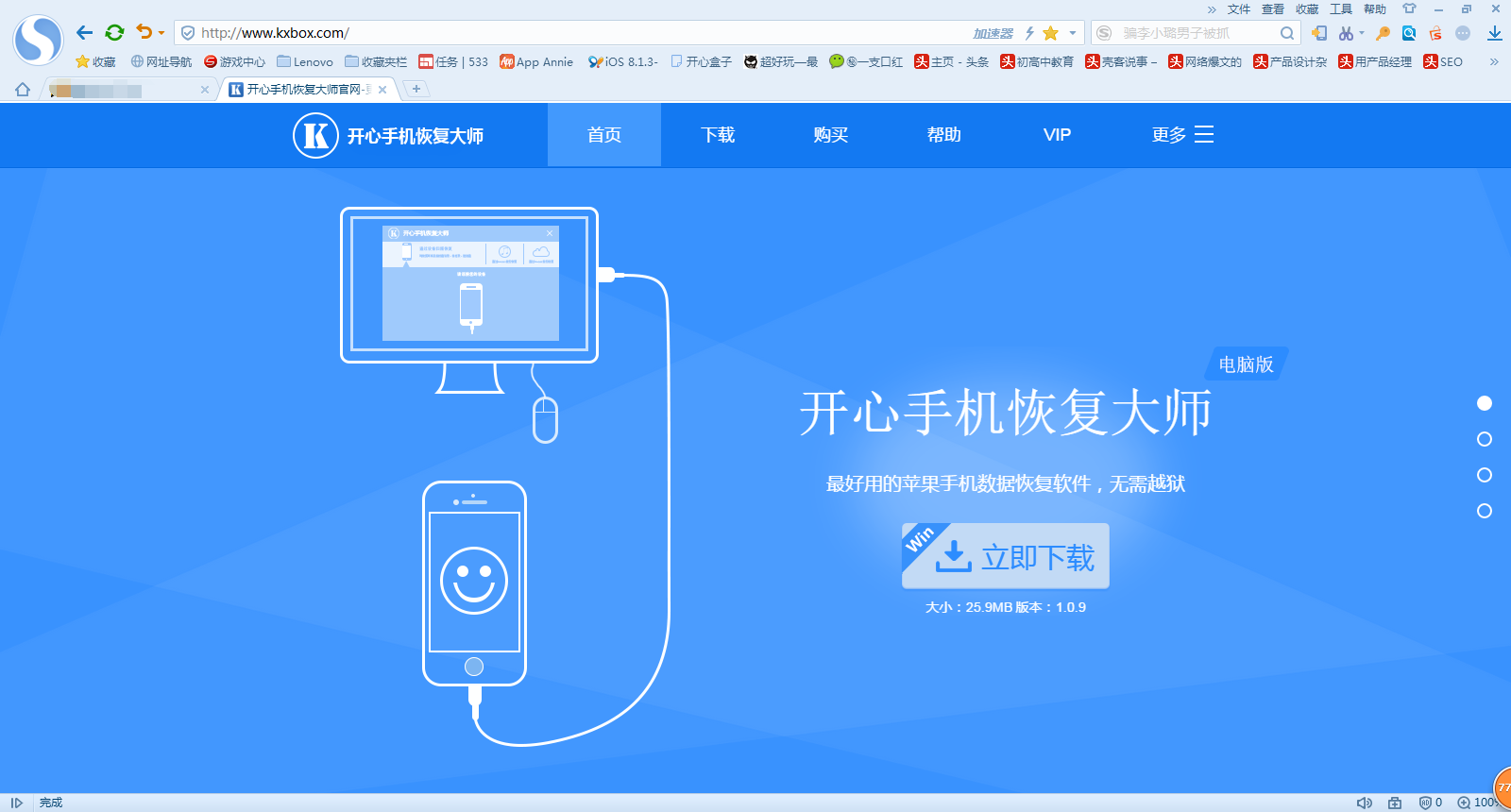Click the scissors screenshot tool icon
Image resolution: width=1511 pixels, height=812 pixels.
click(x=1346, y=33)
